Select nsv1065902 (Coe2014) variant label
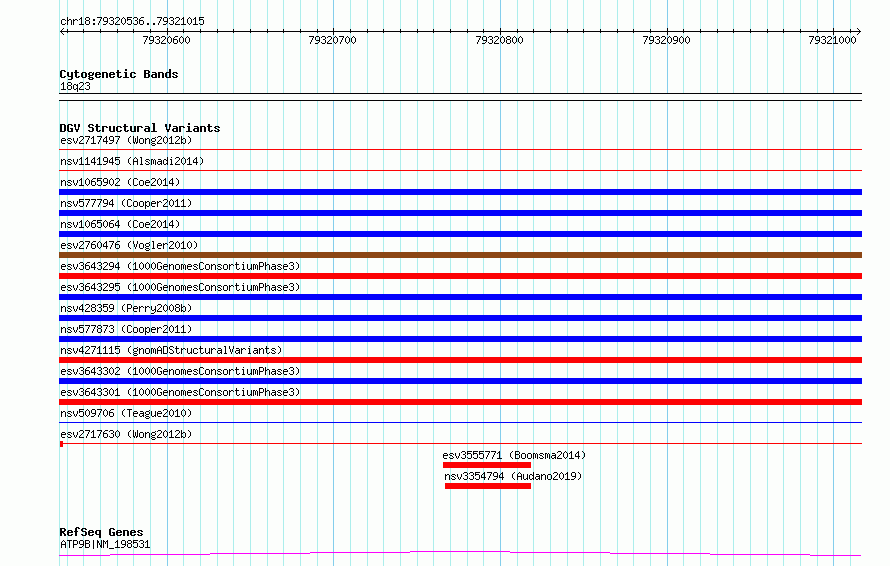The image size is (890, 566). (120, 182)
